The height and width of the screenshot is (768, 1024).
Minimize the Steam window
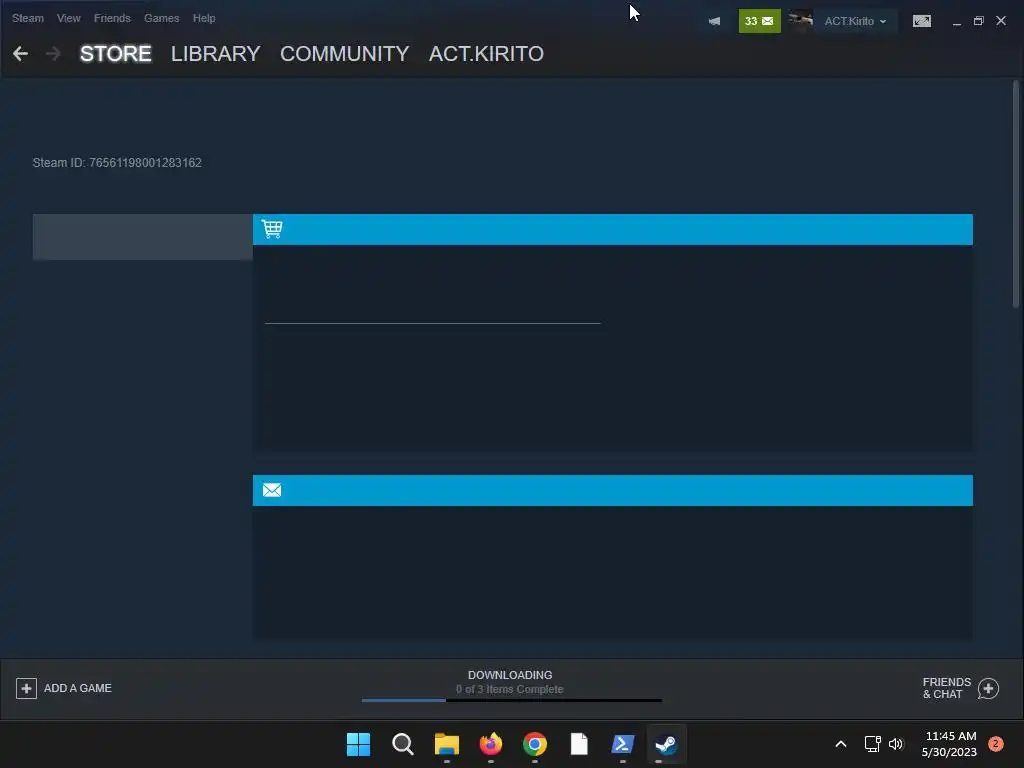click(957, 22)
